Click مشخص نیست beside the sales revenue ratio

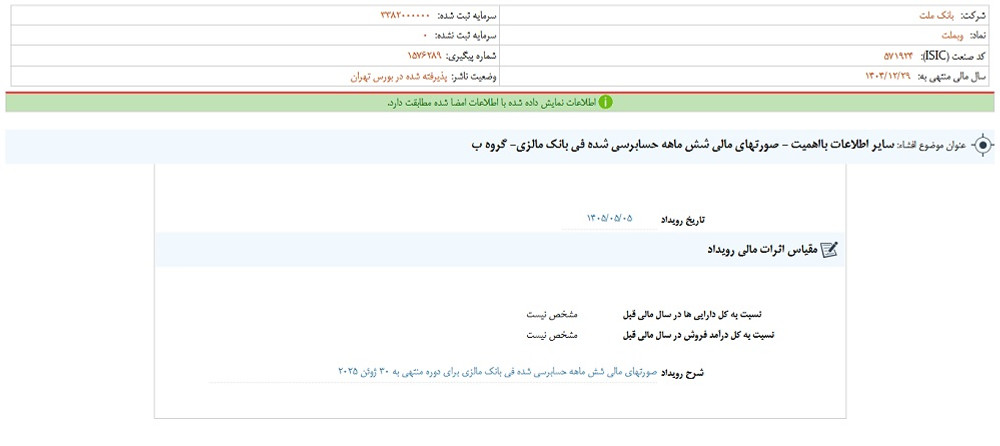[552, 335]
